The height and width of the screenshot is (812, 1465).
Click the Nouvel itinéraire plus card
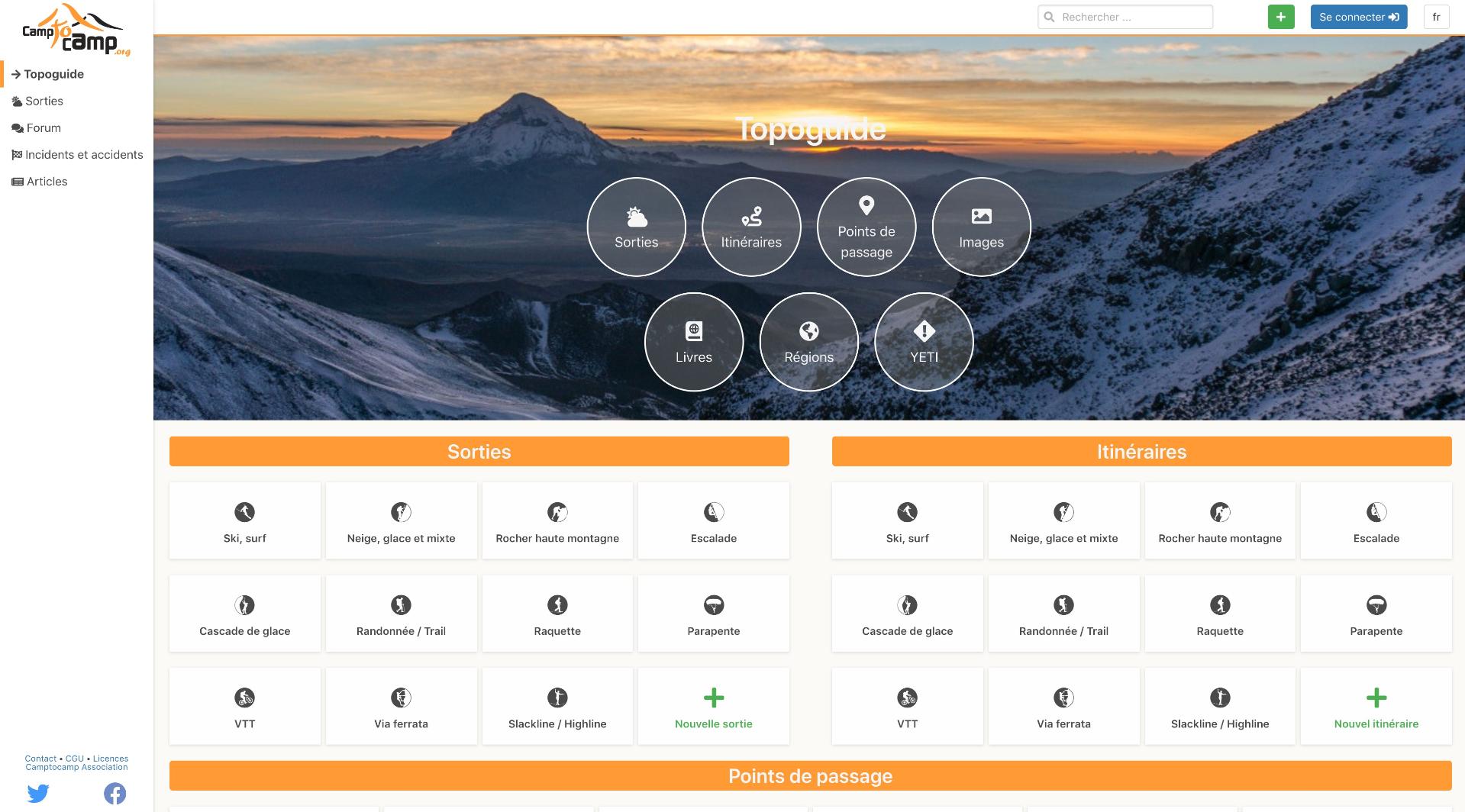[1376, 707]
